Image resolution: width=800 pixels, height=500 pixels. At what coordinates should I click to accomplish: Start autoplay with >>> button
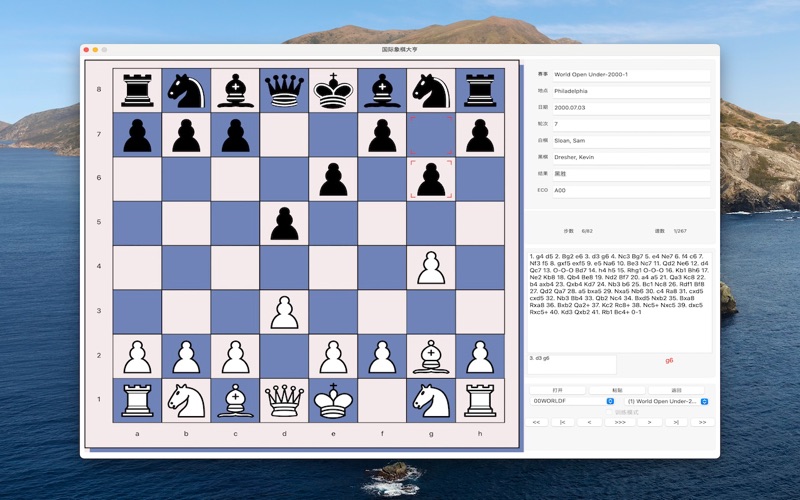tap(620, 422)
